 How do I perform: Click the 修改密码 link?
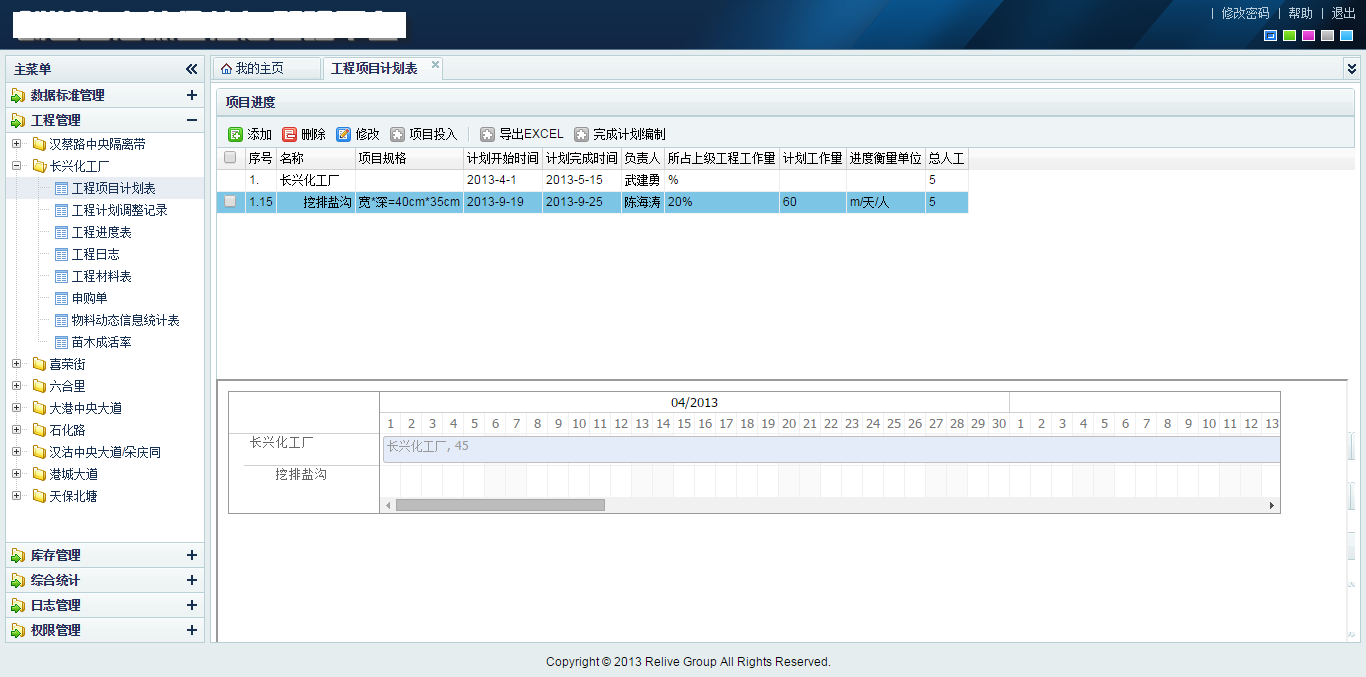pyautogui.click(x=1245, y=13)
